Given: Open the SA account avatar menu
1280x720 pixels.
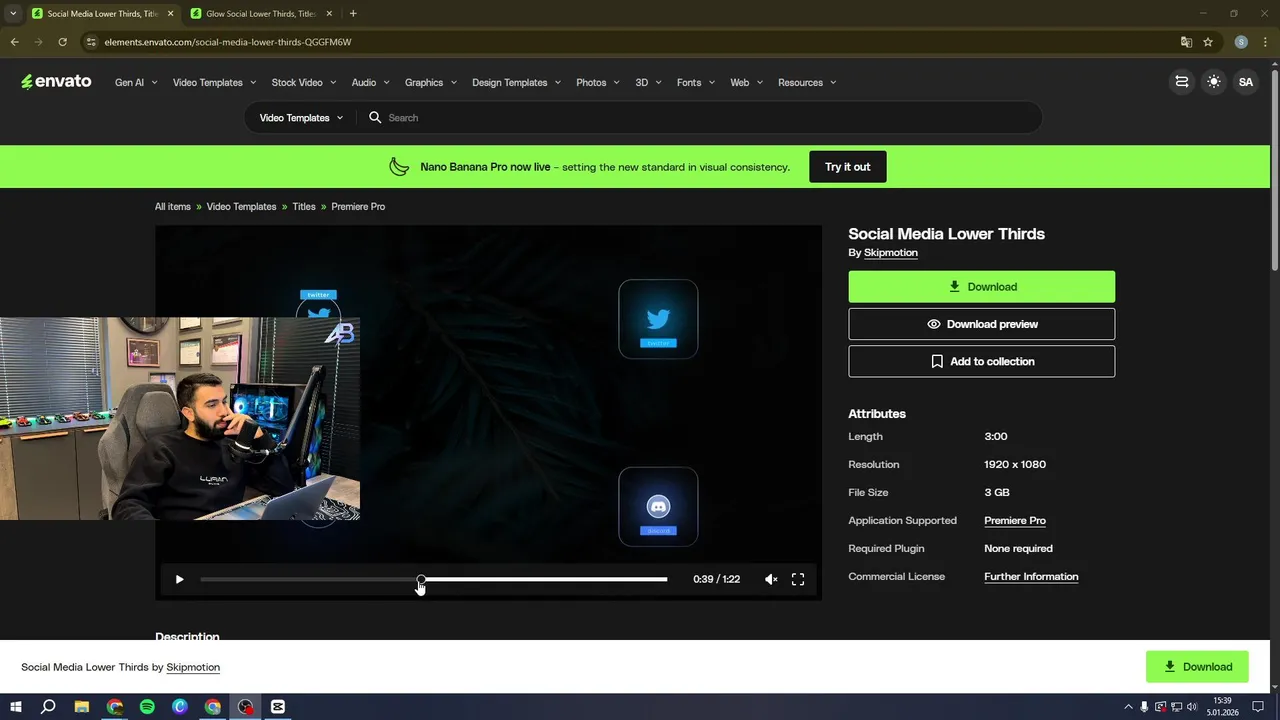Looking at the screenshot, I should tap(1246, 82).
